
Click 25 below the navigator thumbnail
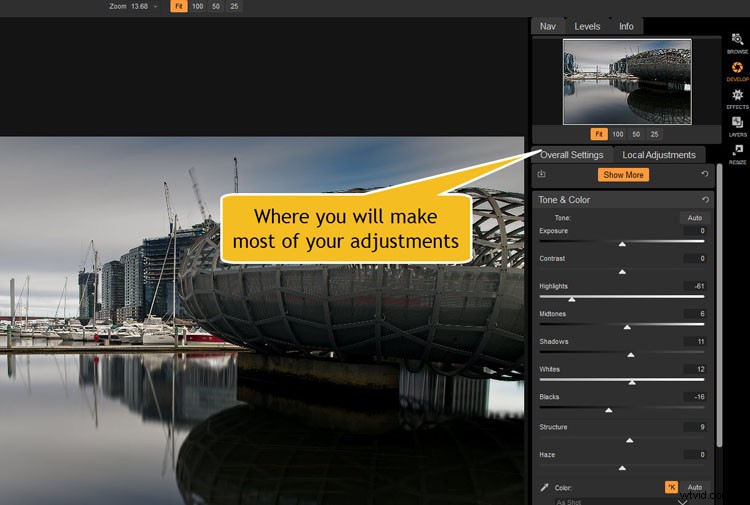654,134
